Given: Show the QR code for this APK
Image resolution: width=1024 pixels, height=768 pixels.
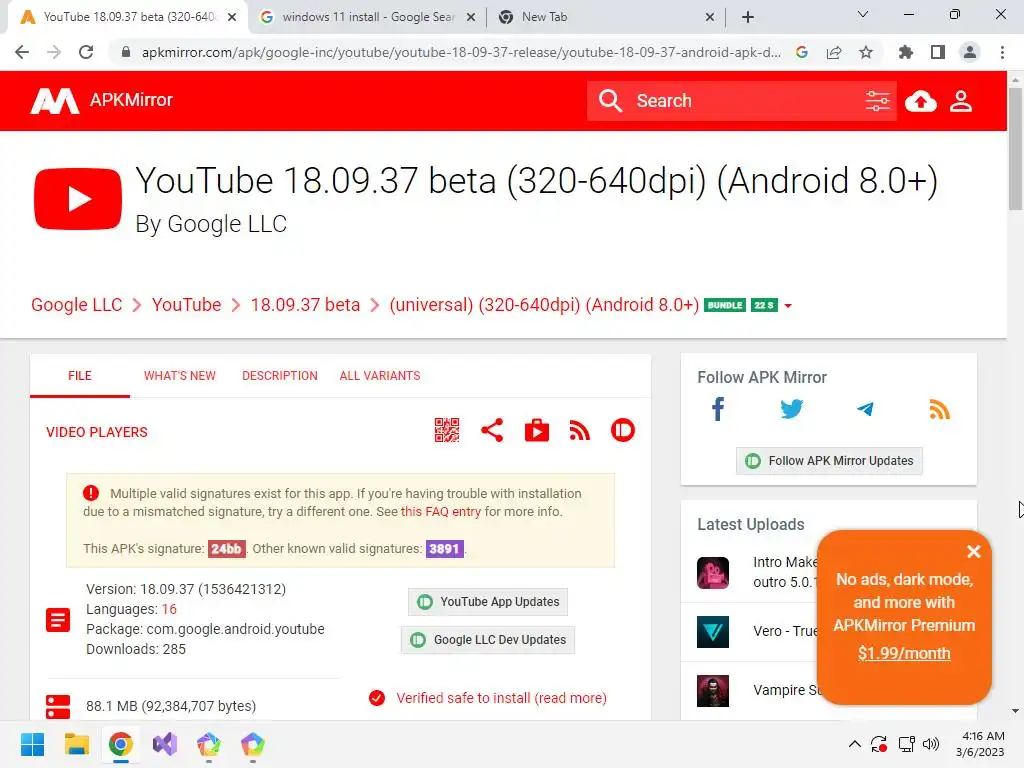Looking at the screenshot, I should click(447, 430).
